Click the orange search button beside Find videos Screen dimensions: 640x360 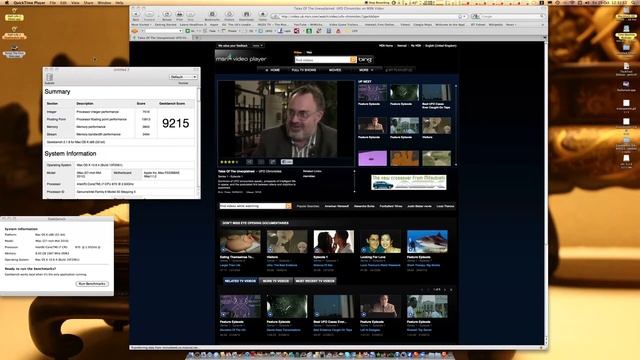(x=353, y=60)
